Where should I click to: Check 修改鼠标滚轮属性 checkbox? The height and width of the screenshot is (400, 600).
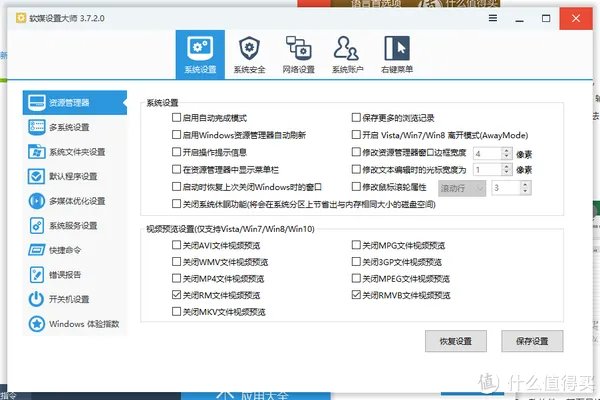pos(356,187)
